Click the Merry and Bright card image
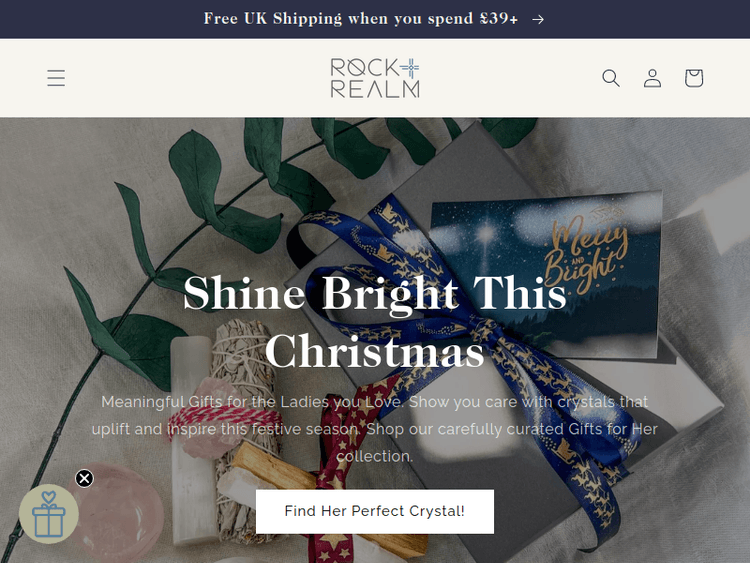 [545, 273]
